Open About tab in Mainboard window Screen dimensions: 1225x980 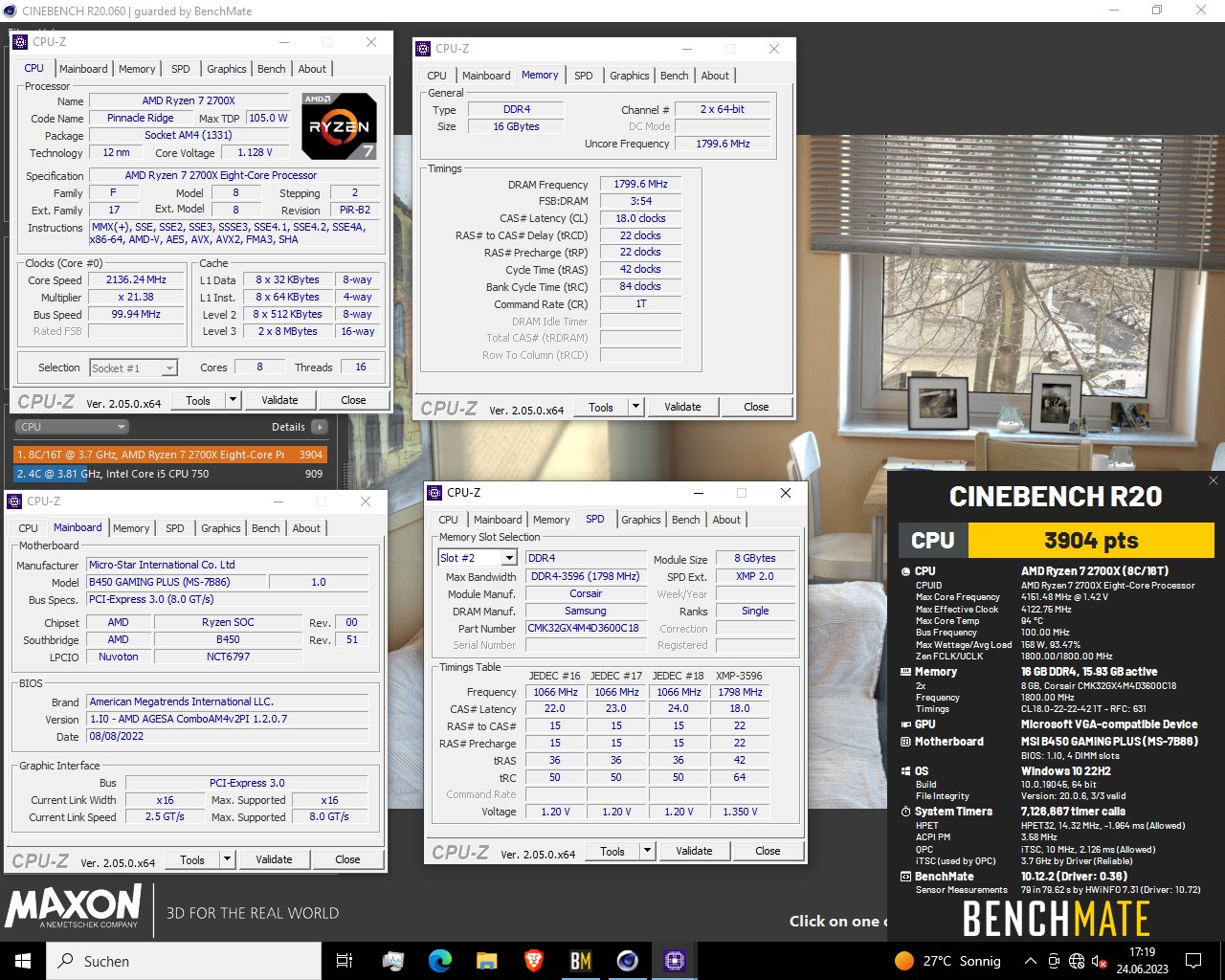[x=306, y=528]
